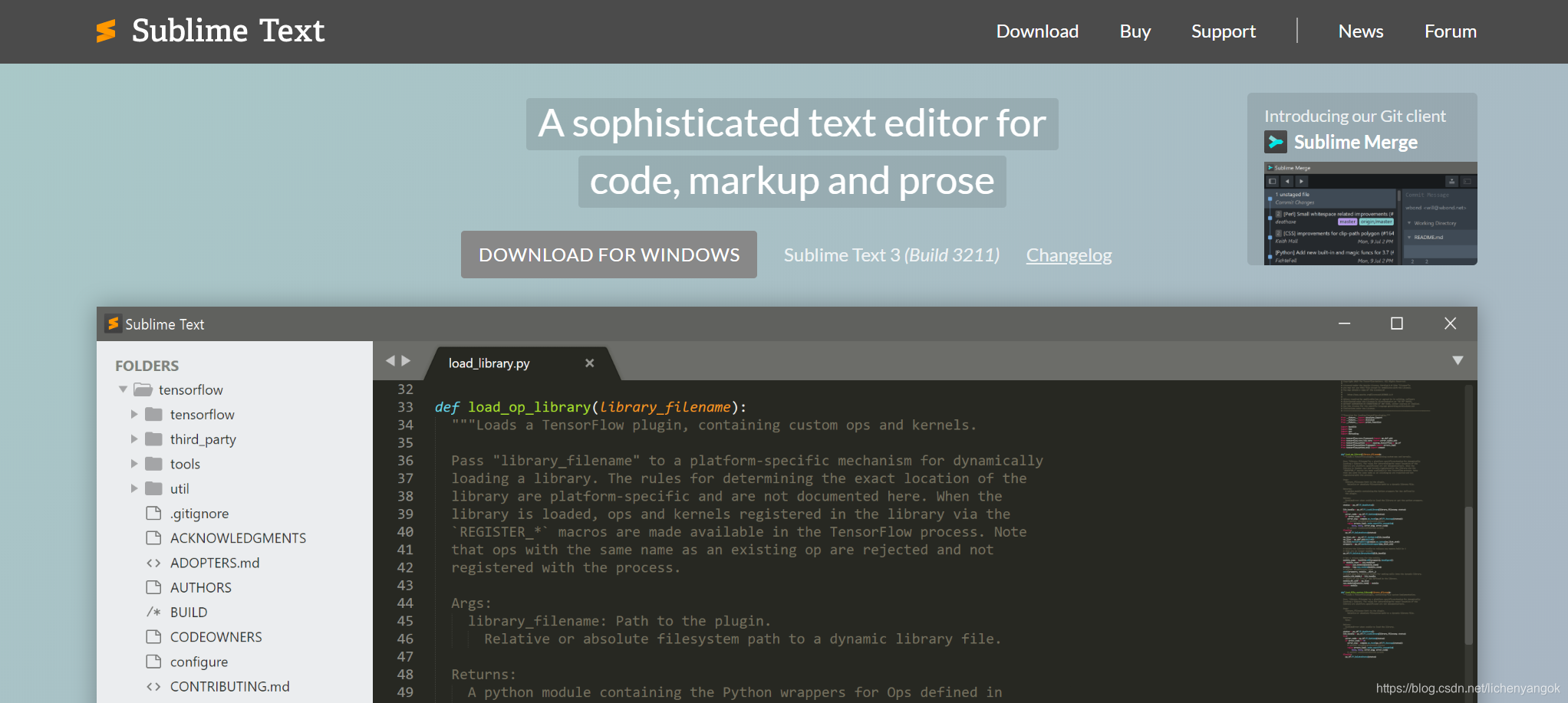Click the CONTRIBUTING.md markup file icon
The width and height of the screenshot is (1568, 703).
pyautogui.click(x=153, y=686)
